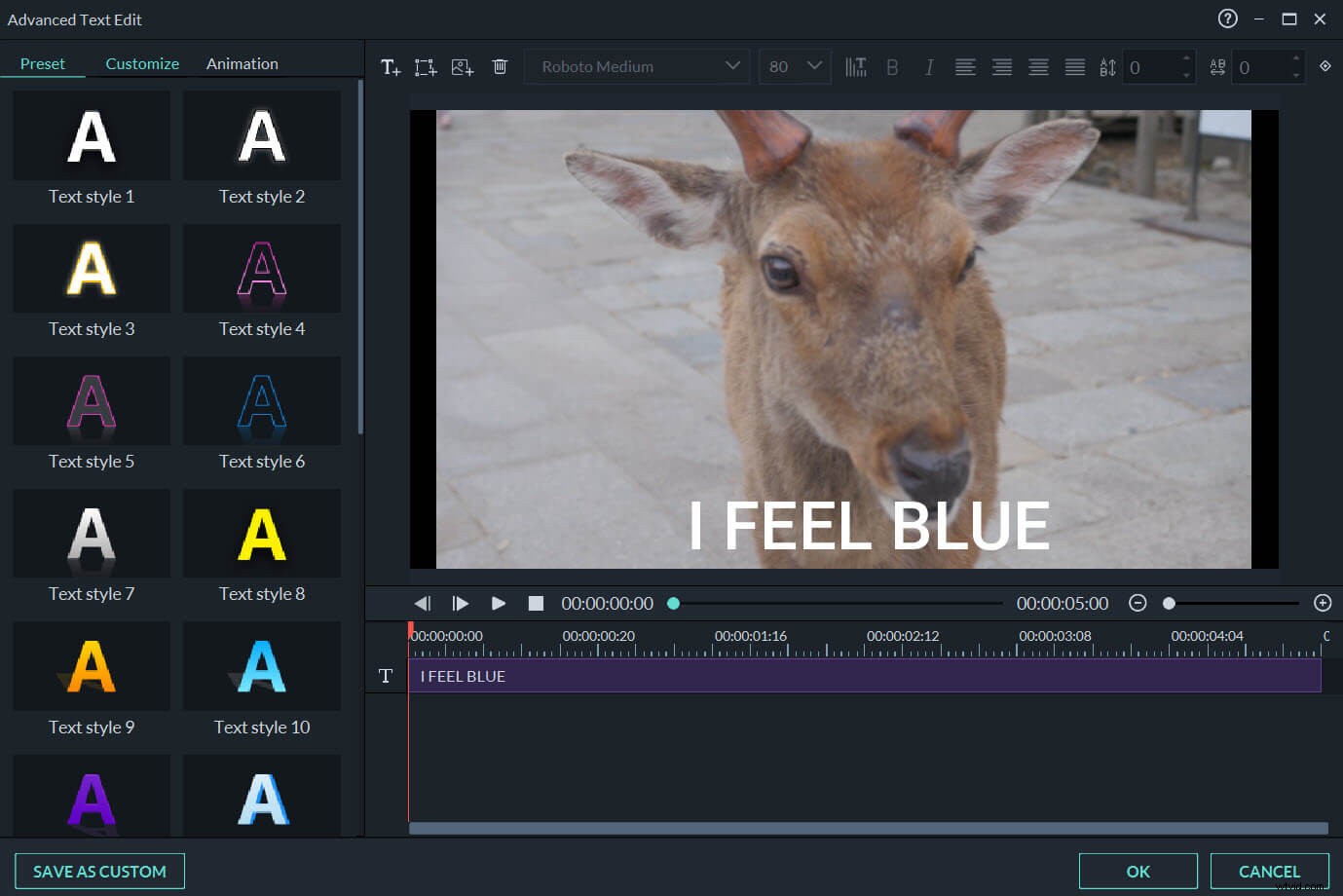Enable center text alignment

[1002, 66]
